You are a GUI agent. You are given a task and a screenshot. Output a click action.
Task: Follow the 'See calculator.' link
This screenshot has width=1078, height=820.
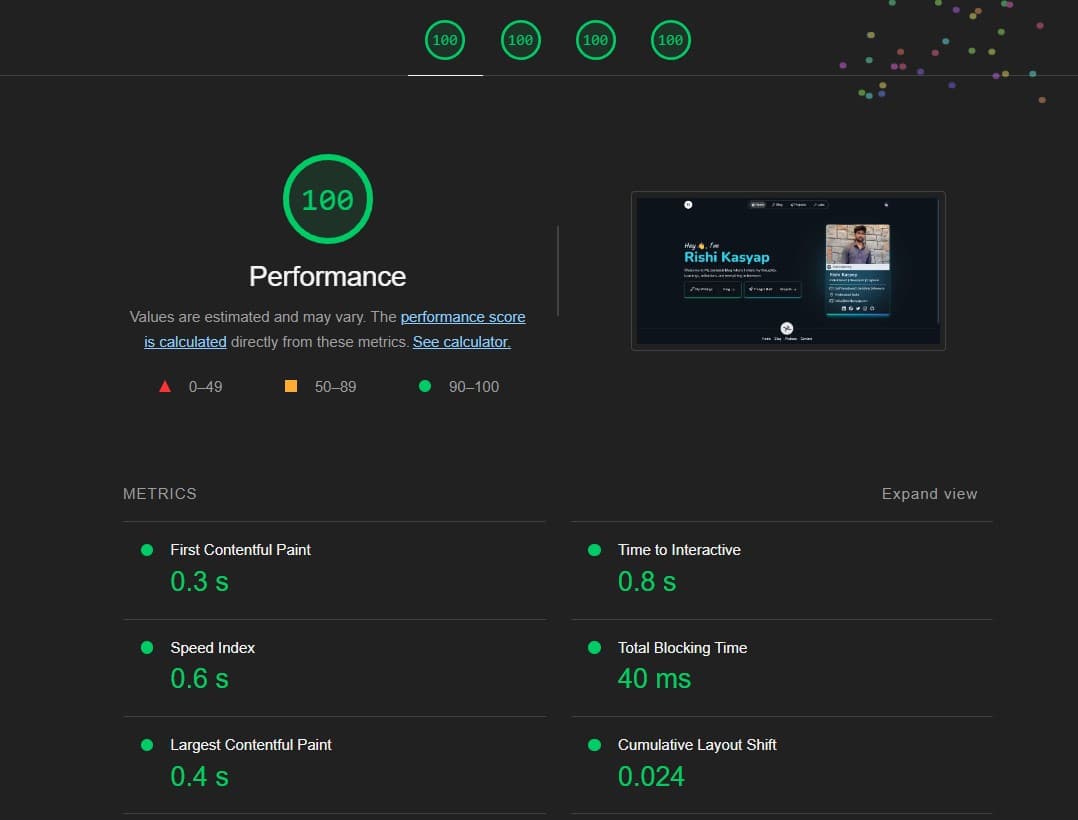click(461, 342)
